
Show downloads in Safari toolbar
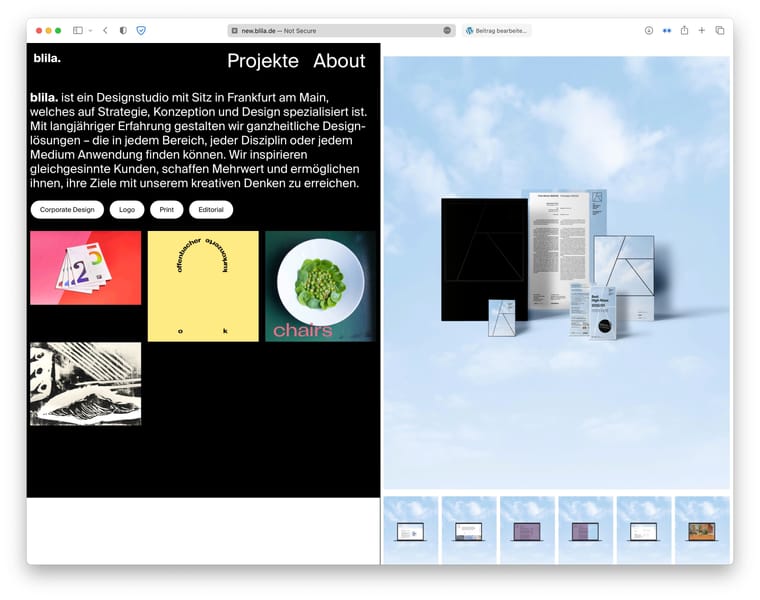pos(649,31)
